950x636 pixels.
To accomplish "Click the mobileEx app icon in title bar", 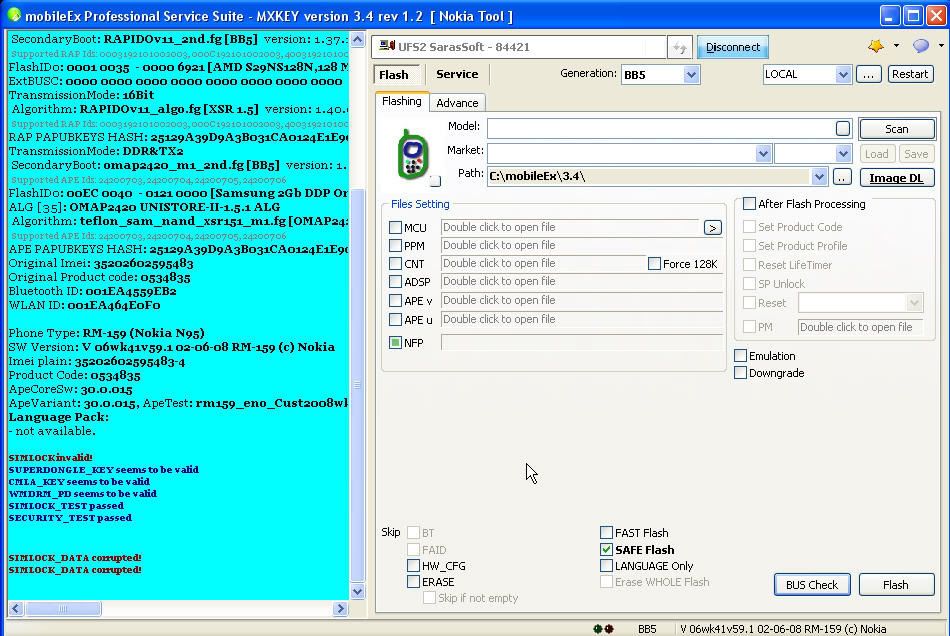I will pyautogui.click(x=13, y=15).
